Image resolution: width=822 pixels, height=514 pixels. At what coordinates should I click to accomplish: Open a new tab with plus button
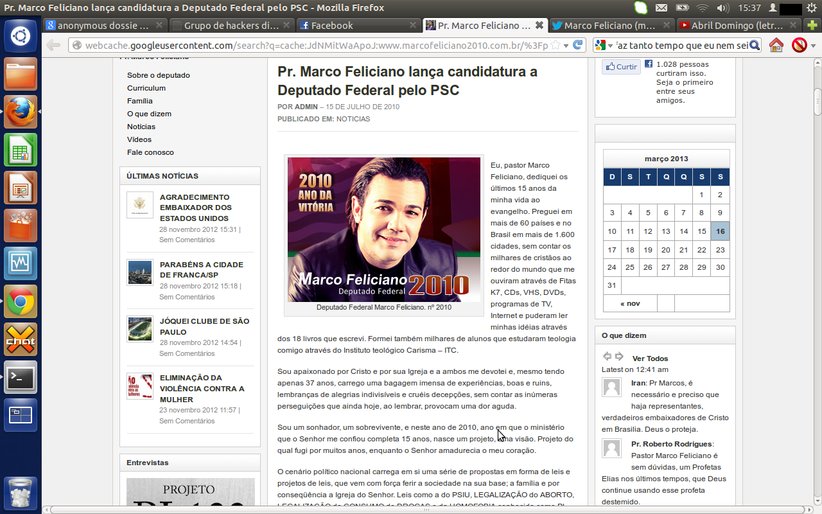[812, 25]
